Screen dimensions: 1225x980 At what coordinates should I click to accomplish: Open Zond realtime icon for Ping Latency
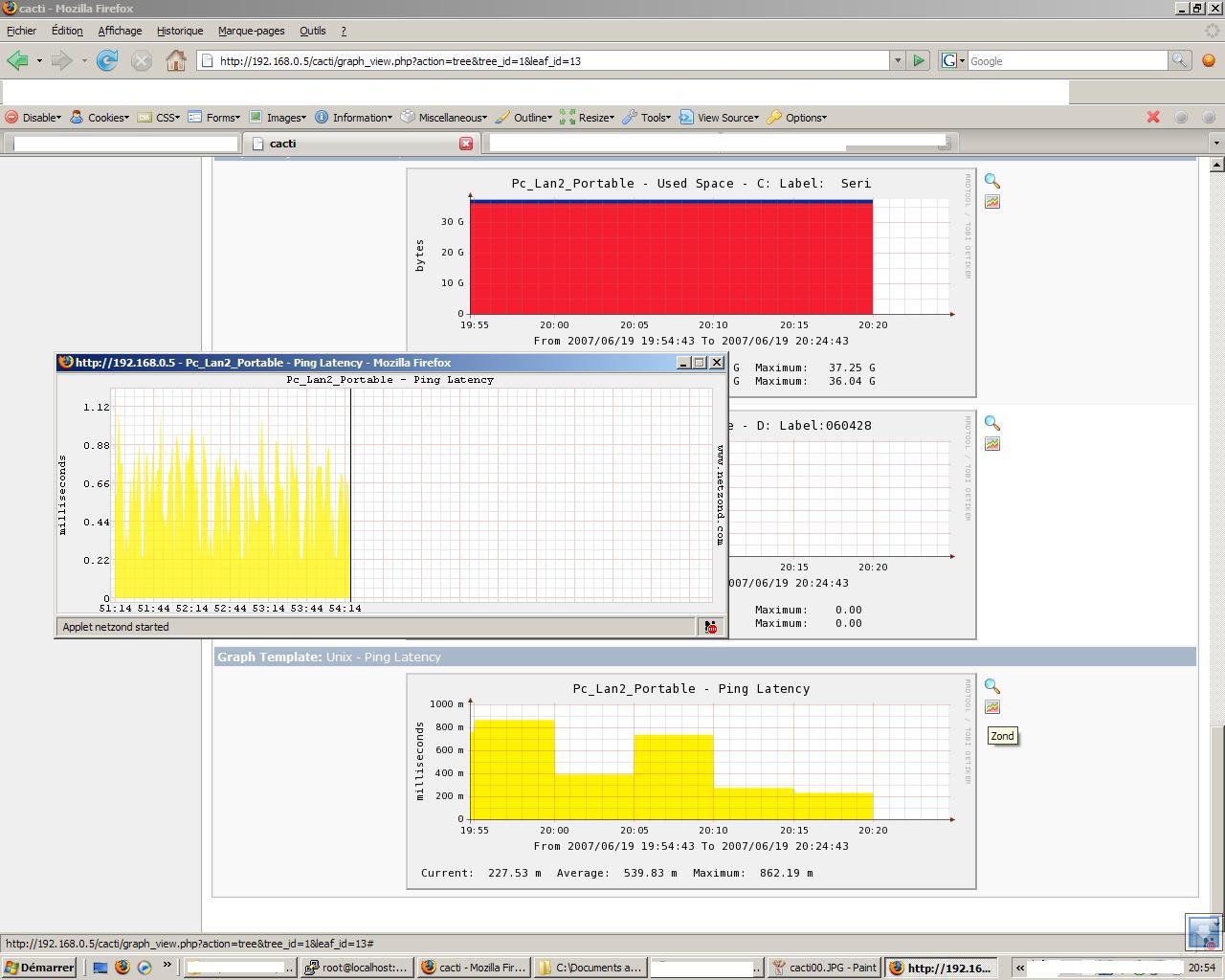(992, 707)
